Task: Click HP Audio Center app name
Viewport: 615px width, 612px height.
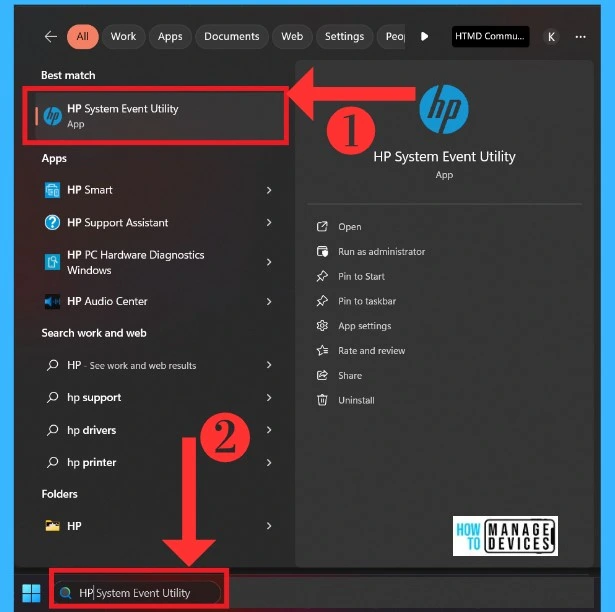Action: pos(107,301)
